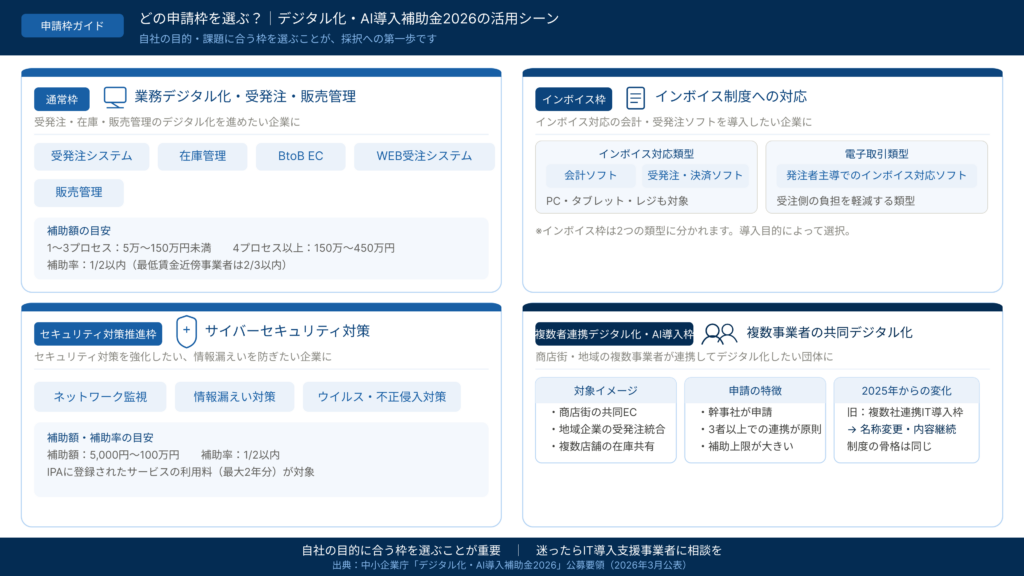Choose the 受発注システム chip
The width and height of the screenshot is (1024, 576).
click(x=91, y=156)
